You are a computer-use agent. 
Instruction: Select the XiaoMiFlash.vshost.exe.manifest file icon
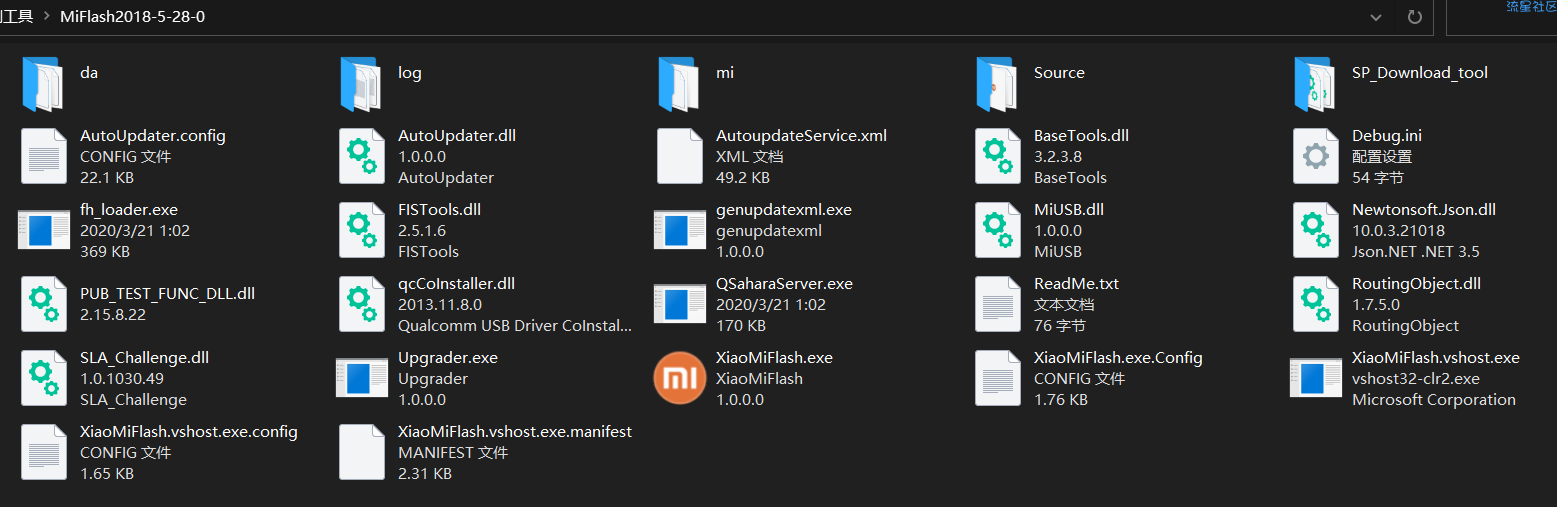tap(361, 452)
